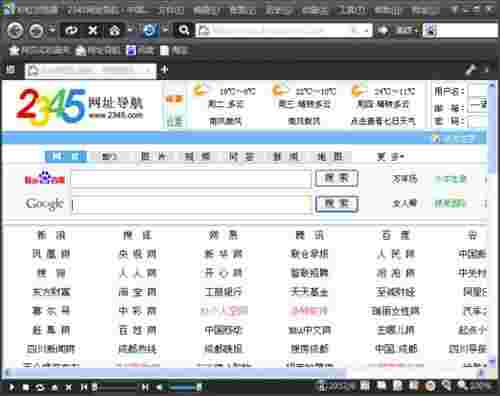Open the 腾讯 link
This screenshot has width=500, height=396.
[x=309, y=236]
